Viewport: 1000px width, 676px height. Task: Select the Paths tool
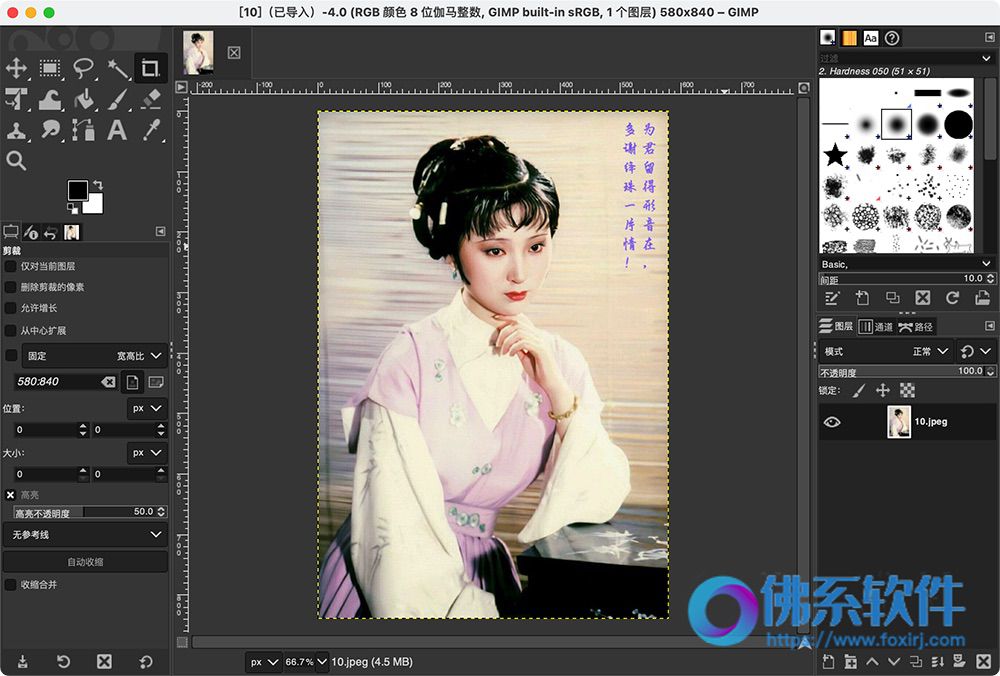point(83,131)
